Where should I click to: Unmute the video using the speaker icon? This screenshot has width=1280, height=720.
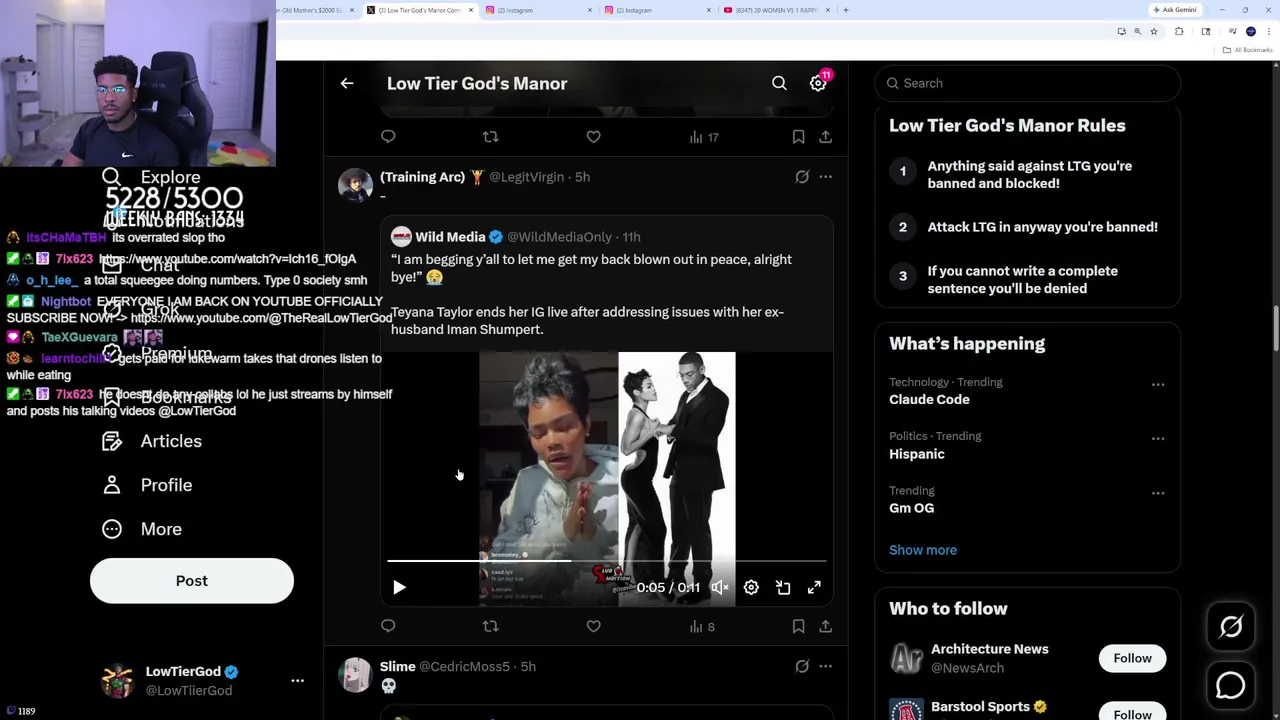[719, 588]
